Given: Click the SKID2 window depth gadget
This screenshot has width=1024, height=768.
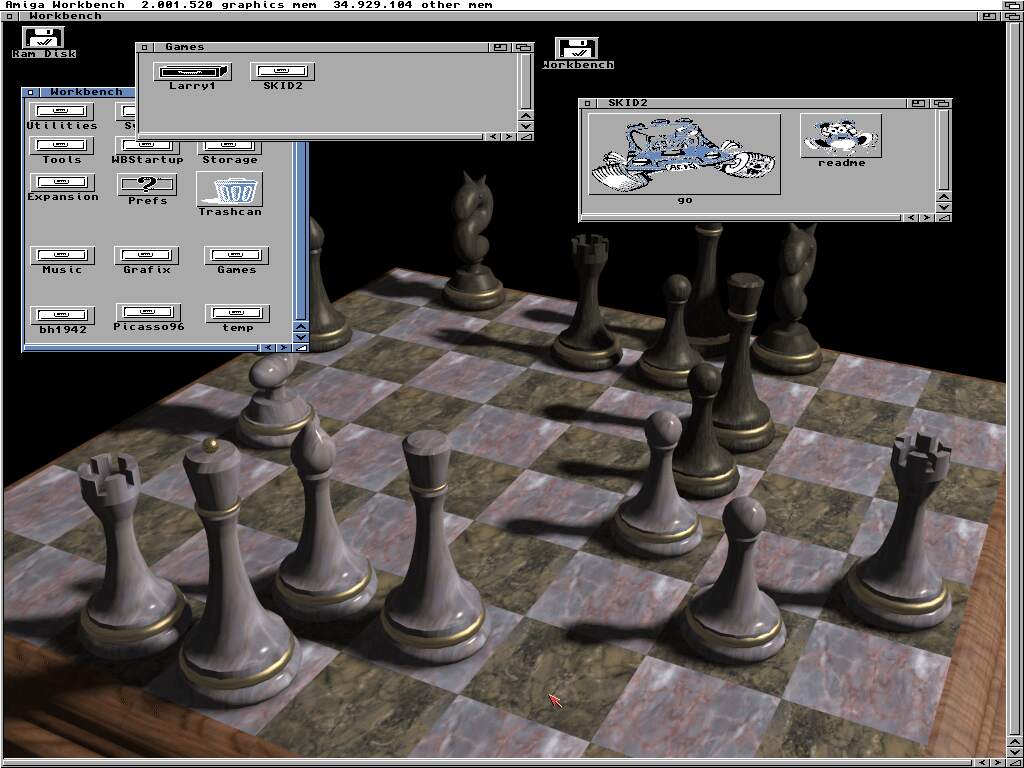Looking at the screenshot, I should 941,103.
